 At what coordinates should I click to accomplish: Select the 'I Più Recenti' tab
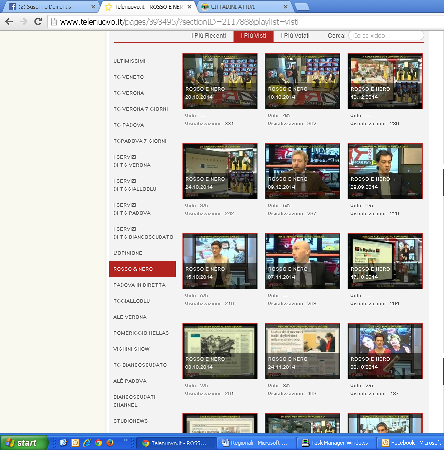(x=209, y=35)
